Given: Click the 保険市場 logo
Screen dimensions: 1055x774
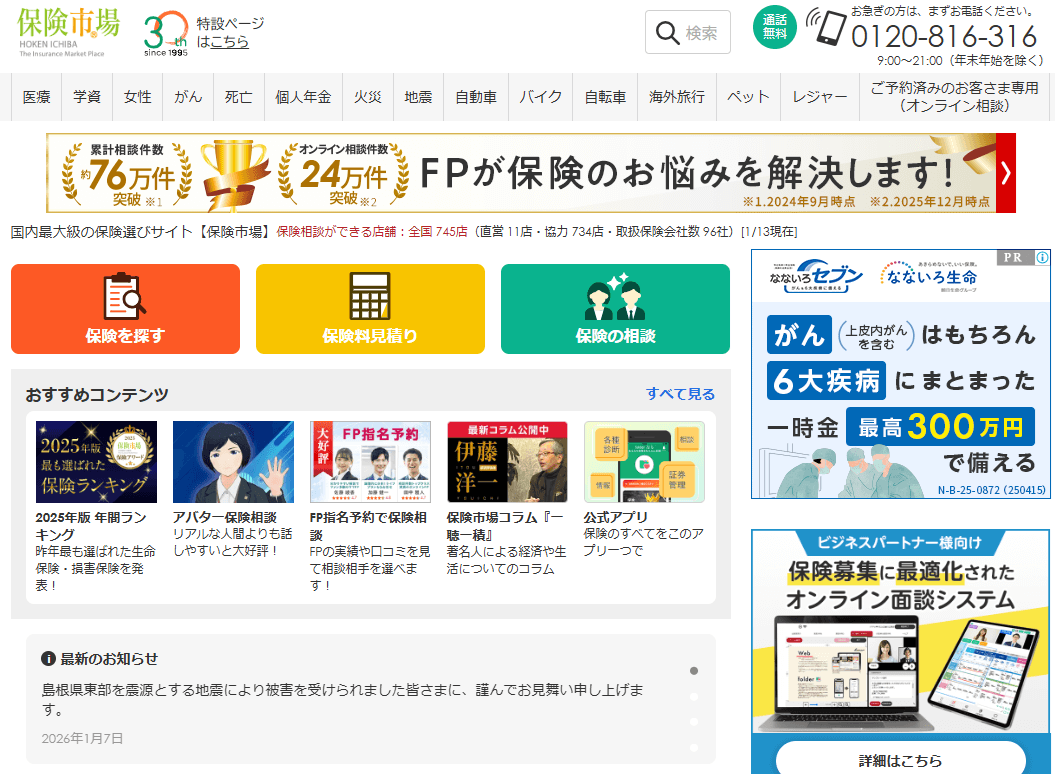Looking at the screenshot, I should [x=68, y=31].
